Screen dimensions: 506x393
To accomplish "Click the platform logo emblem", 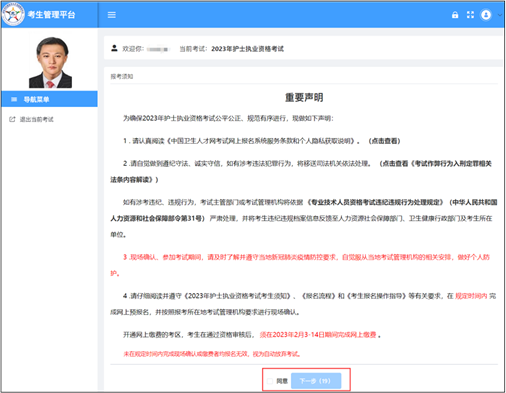I will pos(13,14).
